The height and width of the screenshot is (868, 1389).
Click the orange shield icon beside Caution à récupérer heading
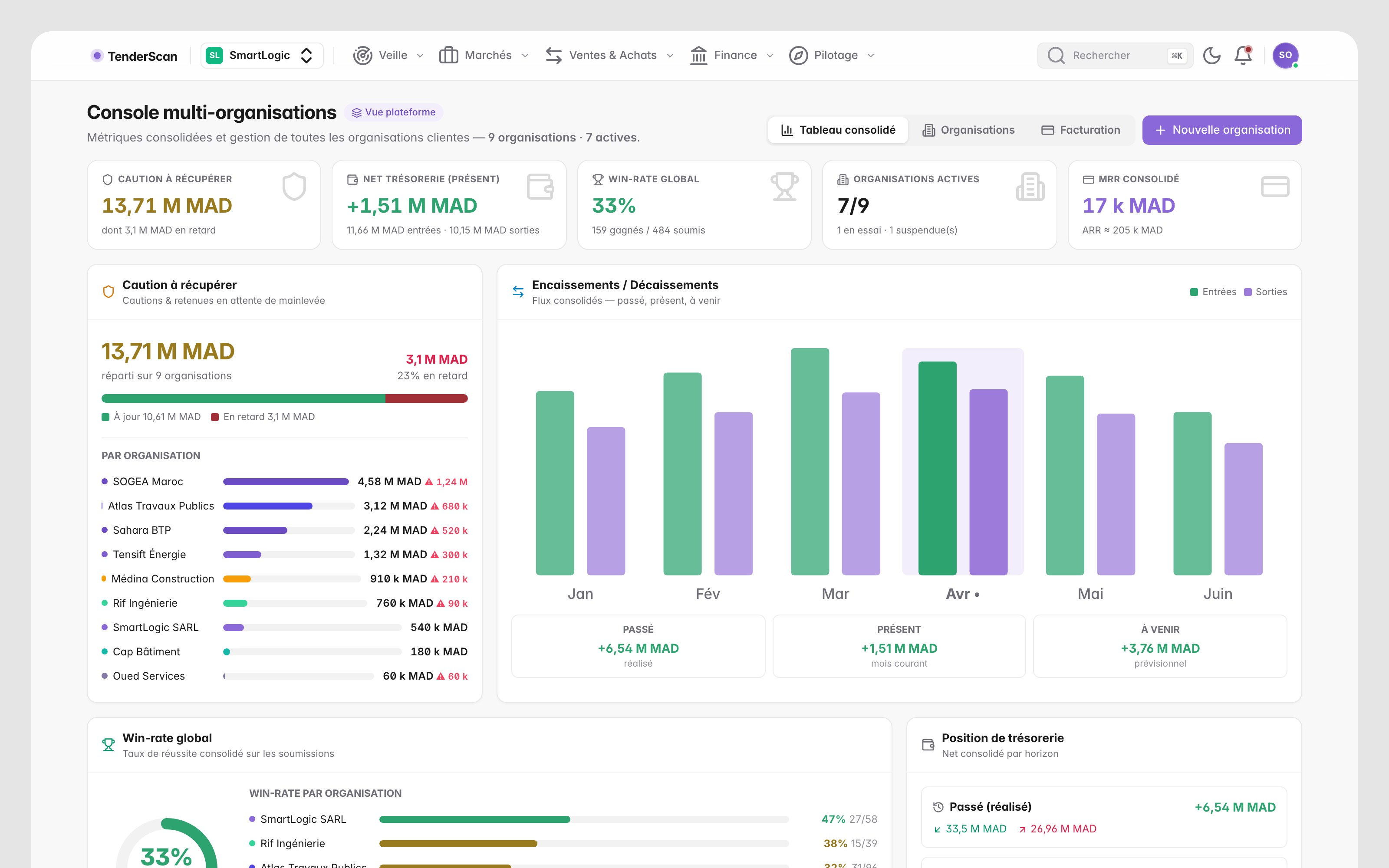108,292
